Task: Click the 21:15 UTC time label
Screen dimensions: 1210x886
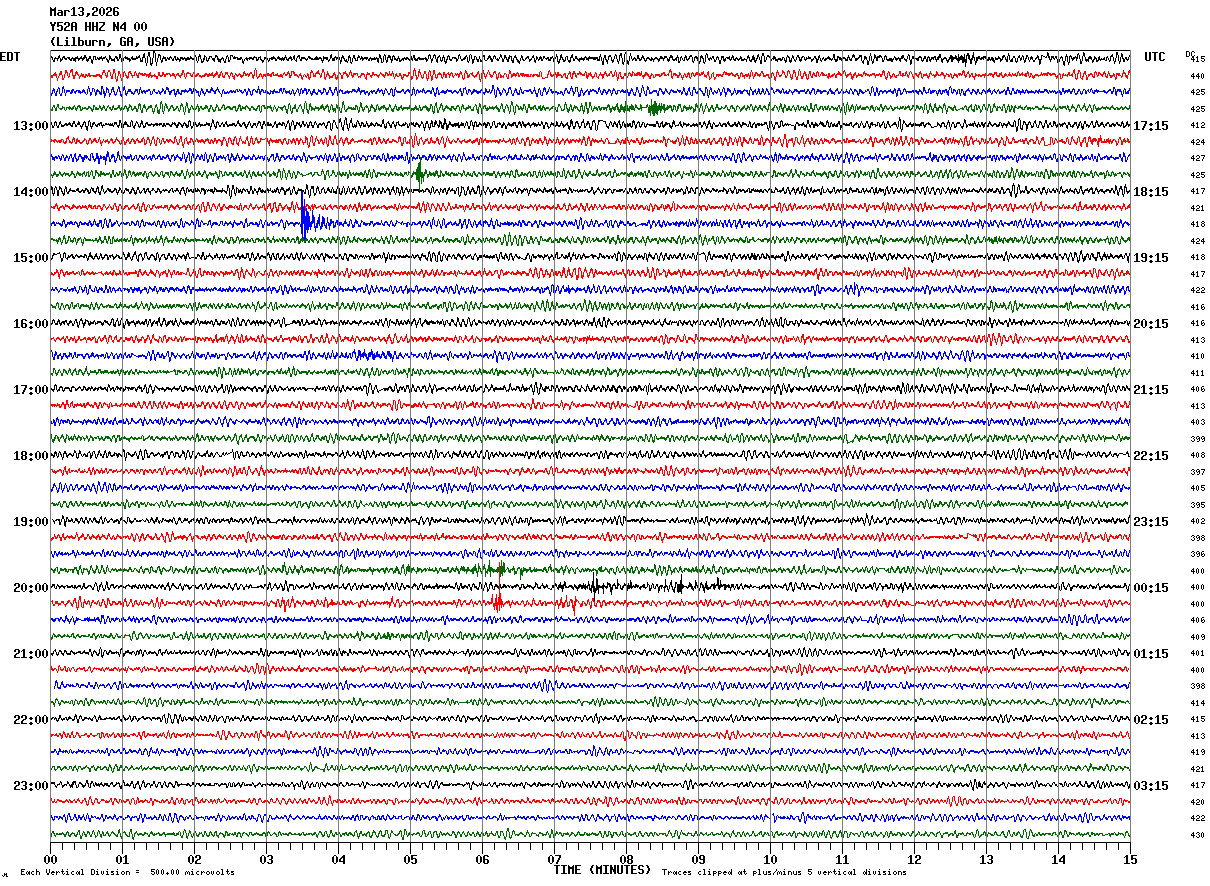Action: click(x=1151, y=390)
